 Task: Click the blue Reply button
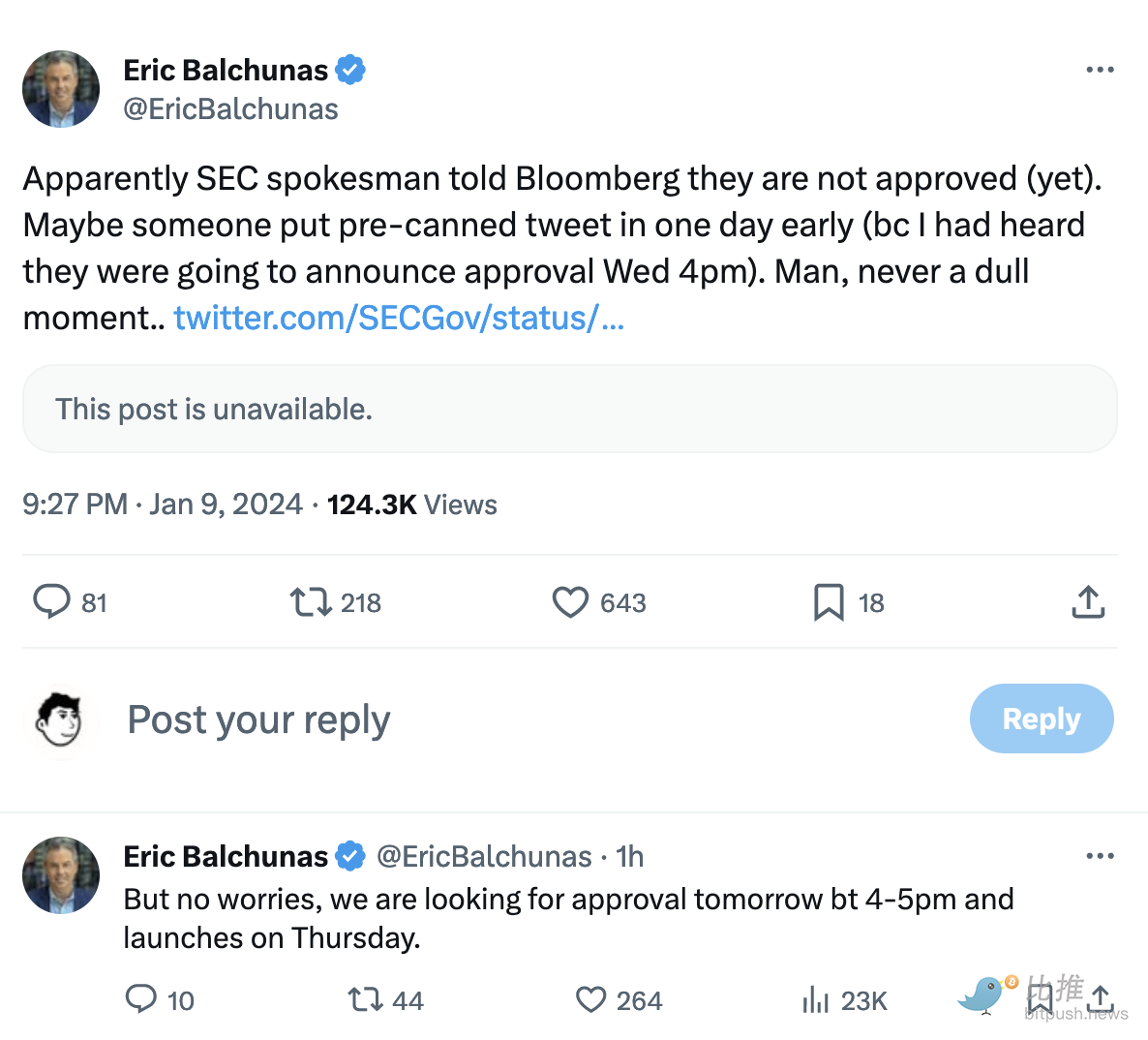pyautogui.click(x=1041, y=719)
